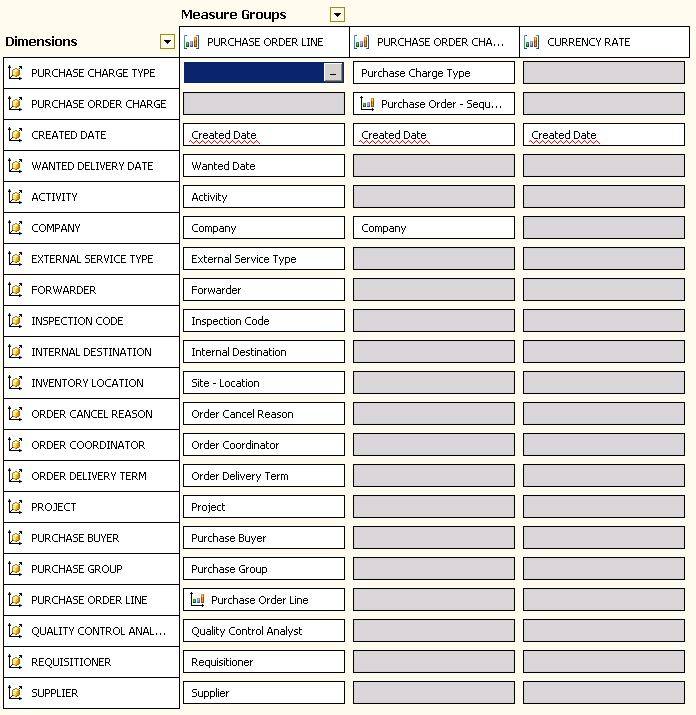Open the Measure Groups filter dropdown
This screenshot has height=715, width=696.
click(337, 15)
